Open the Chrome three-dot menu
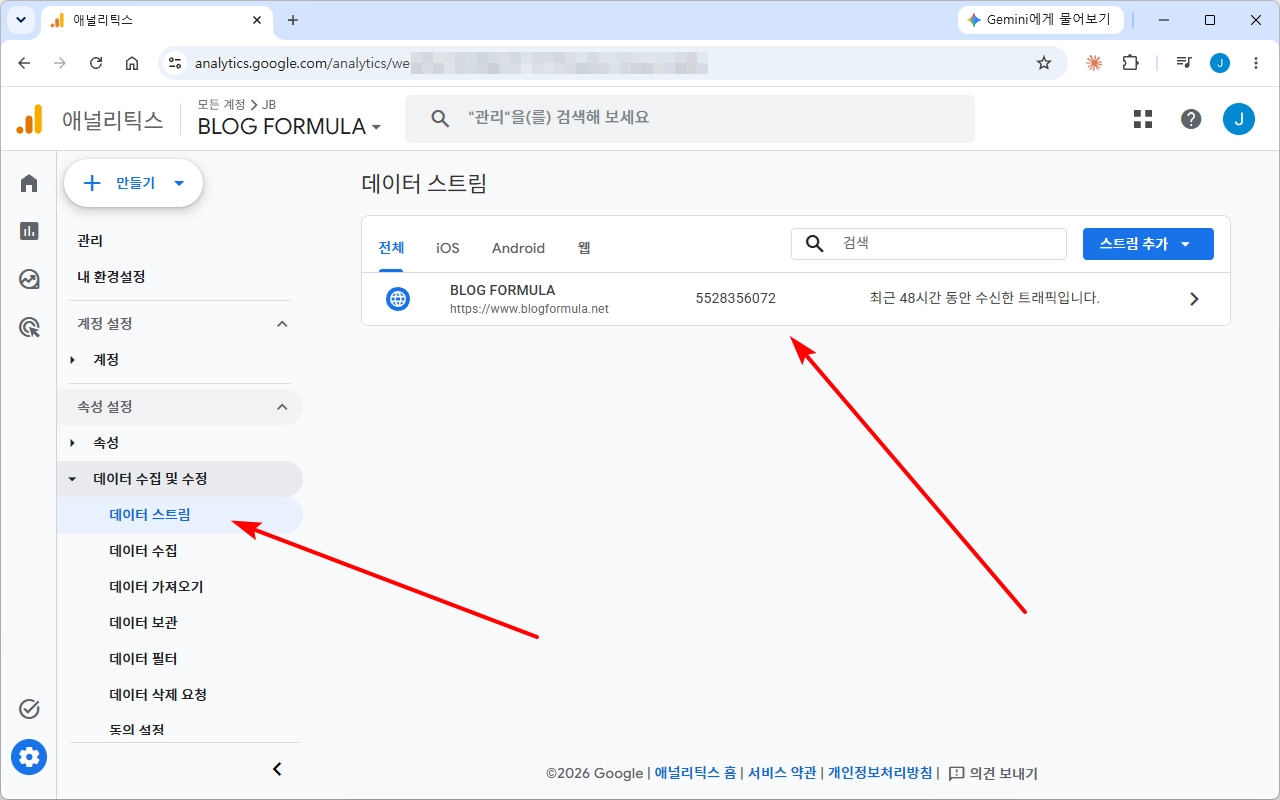1280x800 pixels. pyautogui.click(x=1256, y=63)
